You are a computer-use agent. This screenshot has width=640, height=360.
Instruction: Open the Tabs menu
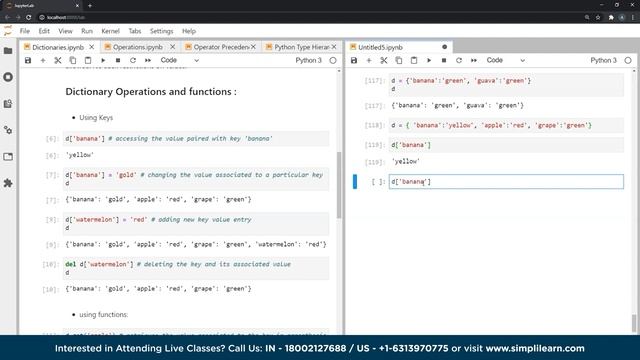tap(135, 31)
